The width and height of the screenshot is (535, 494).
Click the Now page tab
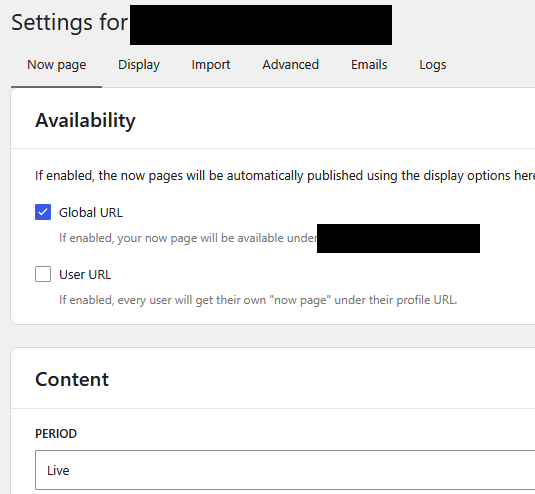point(57,65)
